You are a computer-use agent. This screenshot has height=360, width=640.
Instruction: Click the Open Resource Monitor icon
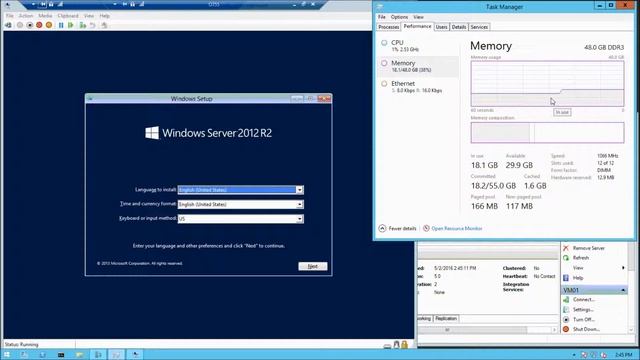coord(426,229)
